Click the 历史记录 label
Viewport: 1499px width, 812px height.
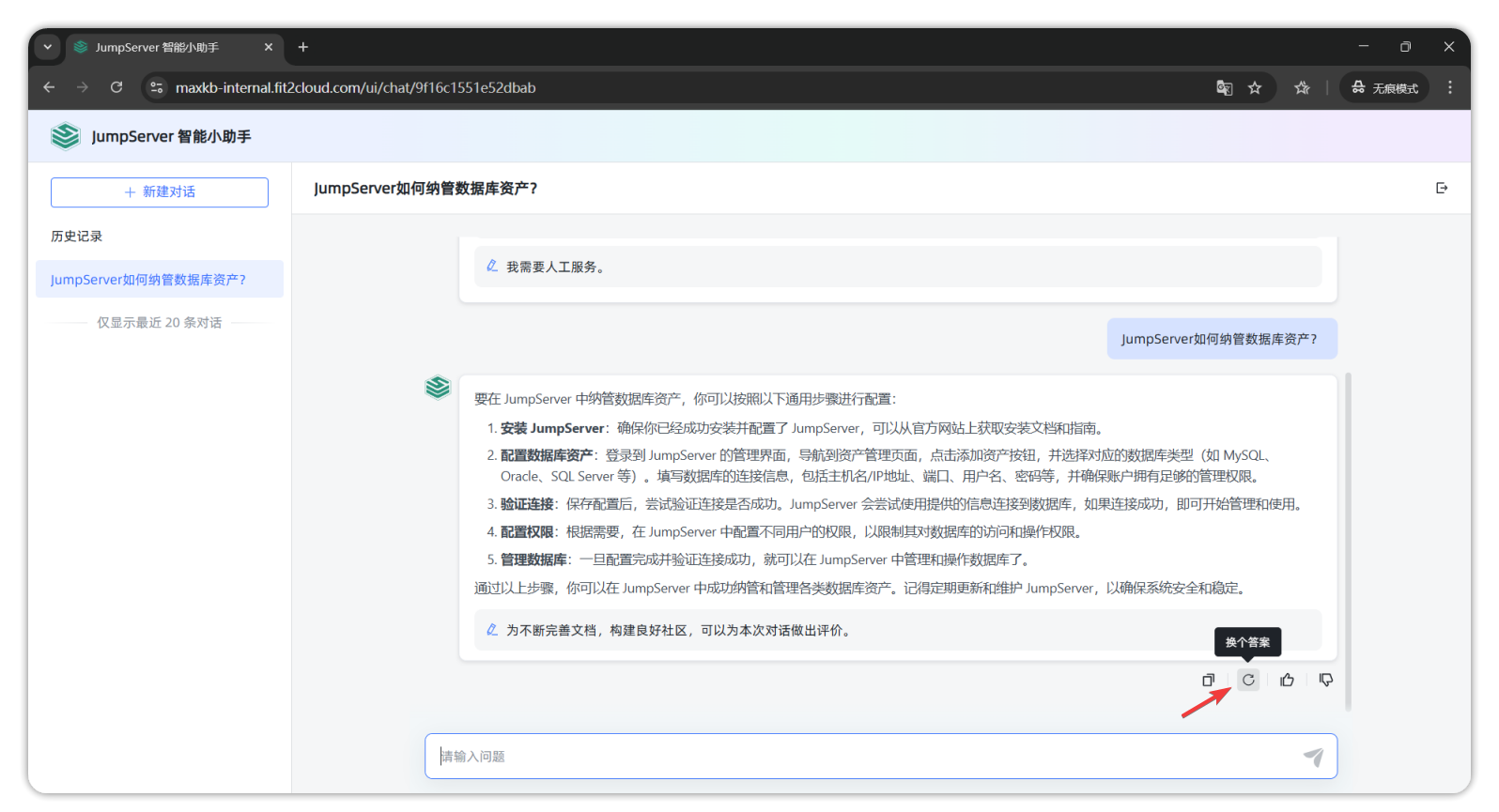(x=77, y=236)
